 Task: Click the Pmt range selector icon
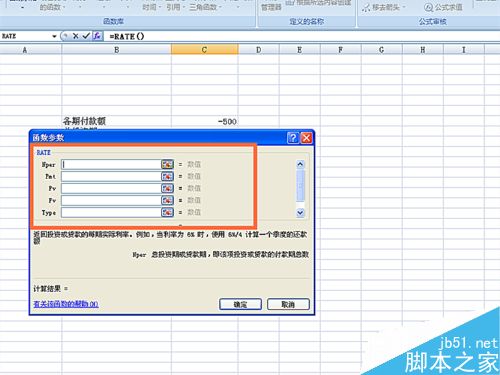pos(167,176)
